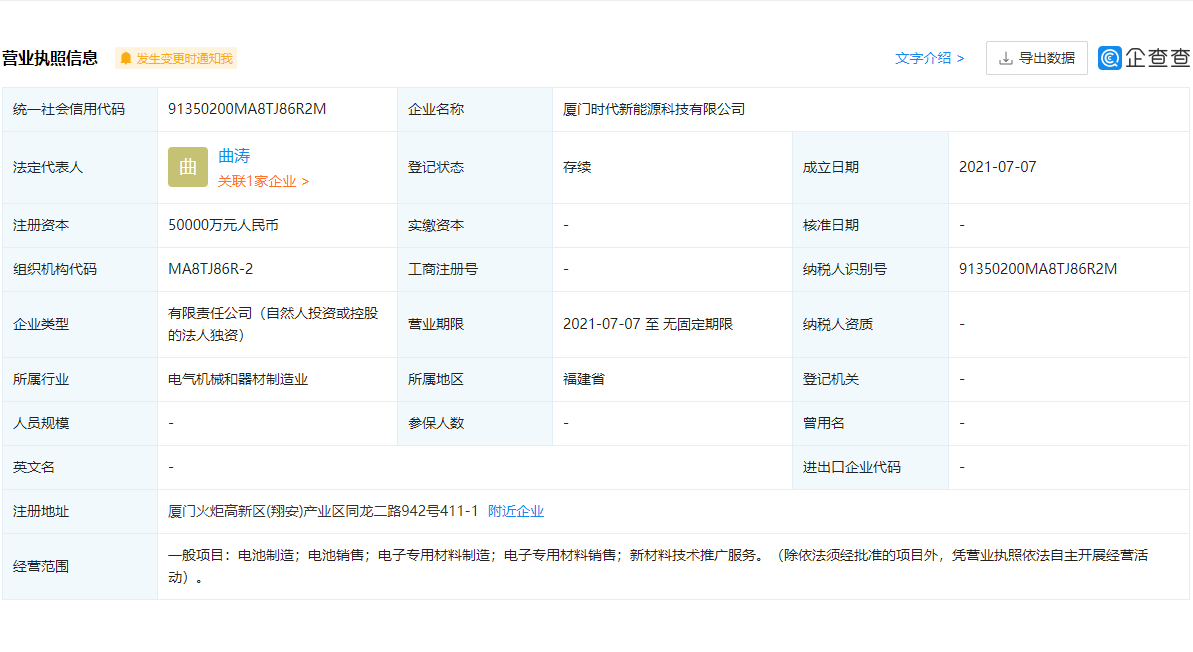
Task: Click 企业名称 label
Action: pyautogui.click(x=436, y=110)
